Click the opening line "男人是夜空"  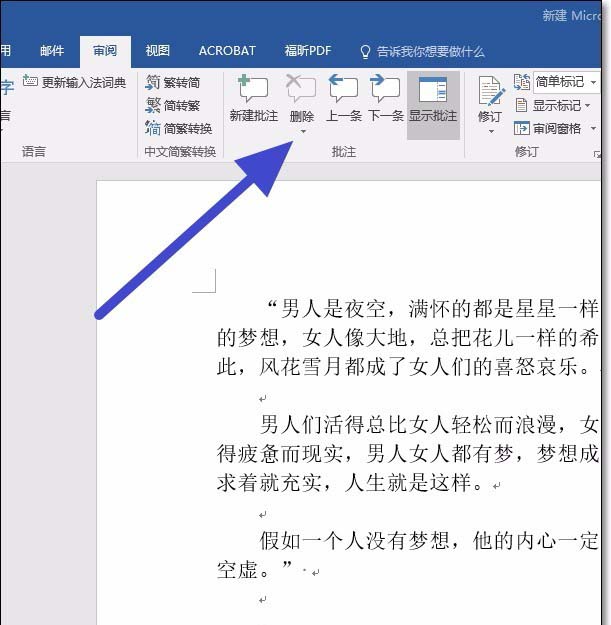pos(333,309)
